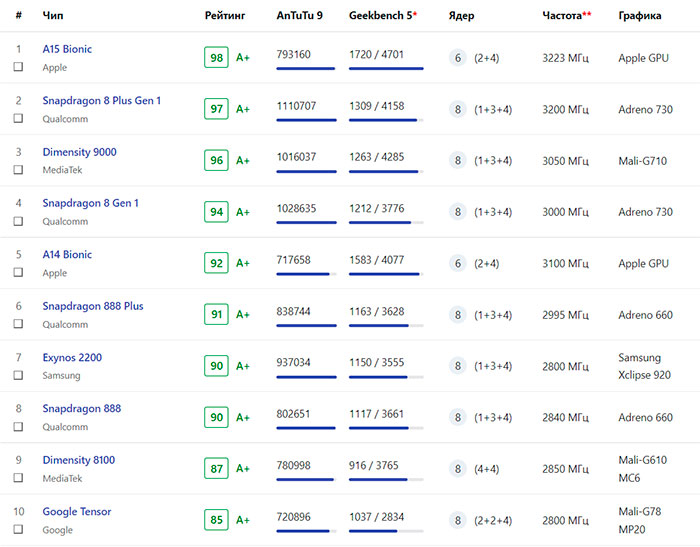Click the # column header
This screenshot has height=547, width=700.
click(x=18, y=16)
